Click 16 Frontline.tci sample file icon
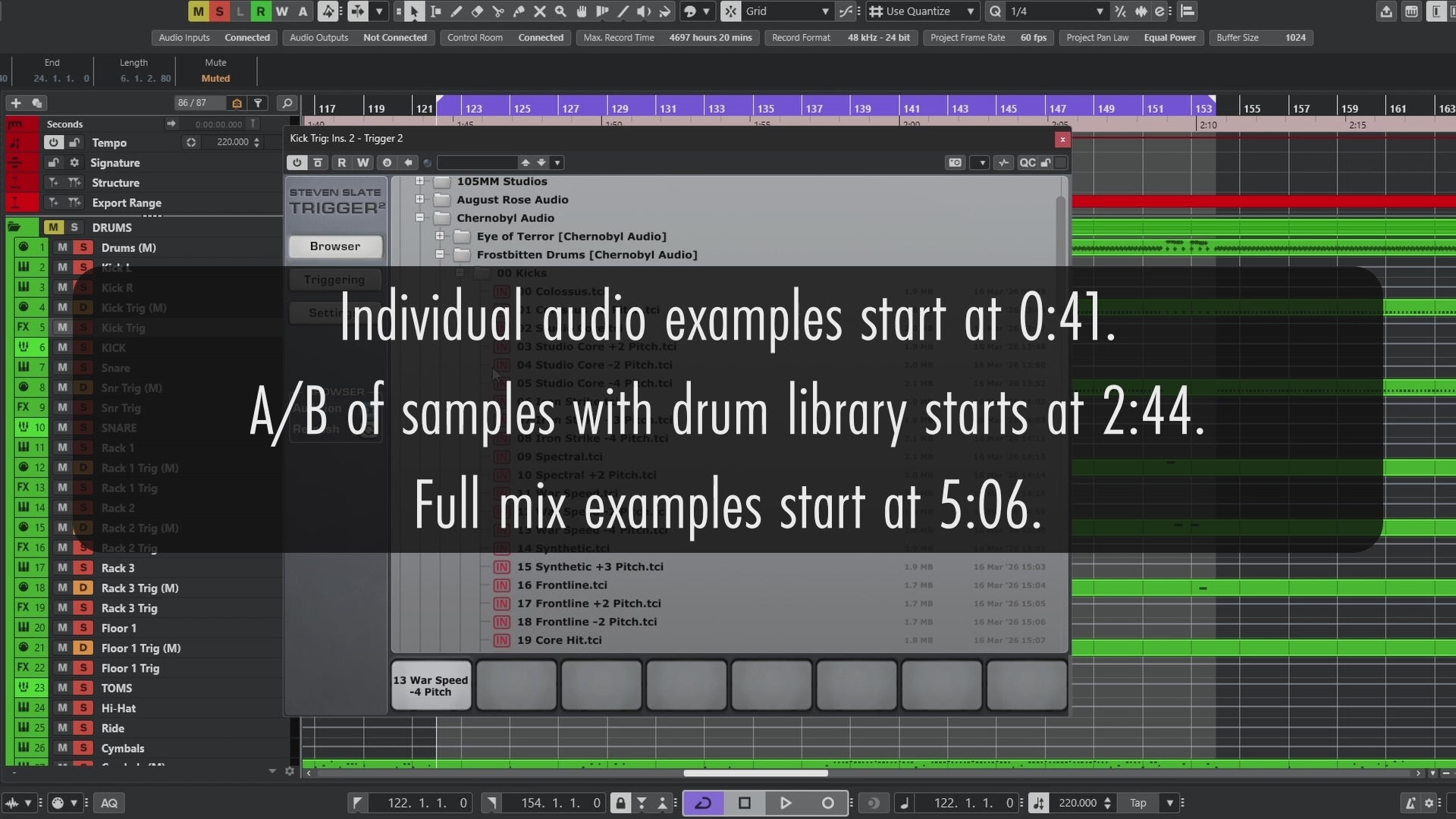The image size is (1456, 819). pos(501,585)
